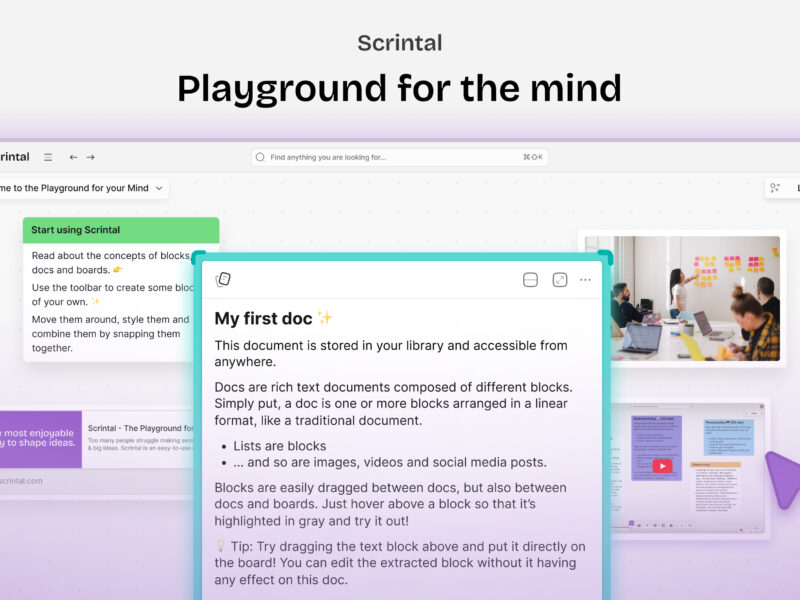
Task: Click the doc cards icon in doc header
Action: point(223,280)
